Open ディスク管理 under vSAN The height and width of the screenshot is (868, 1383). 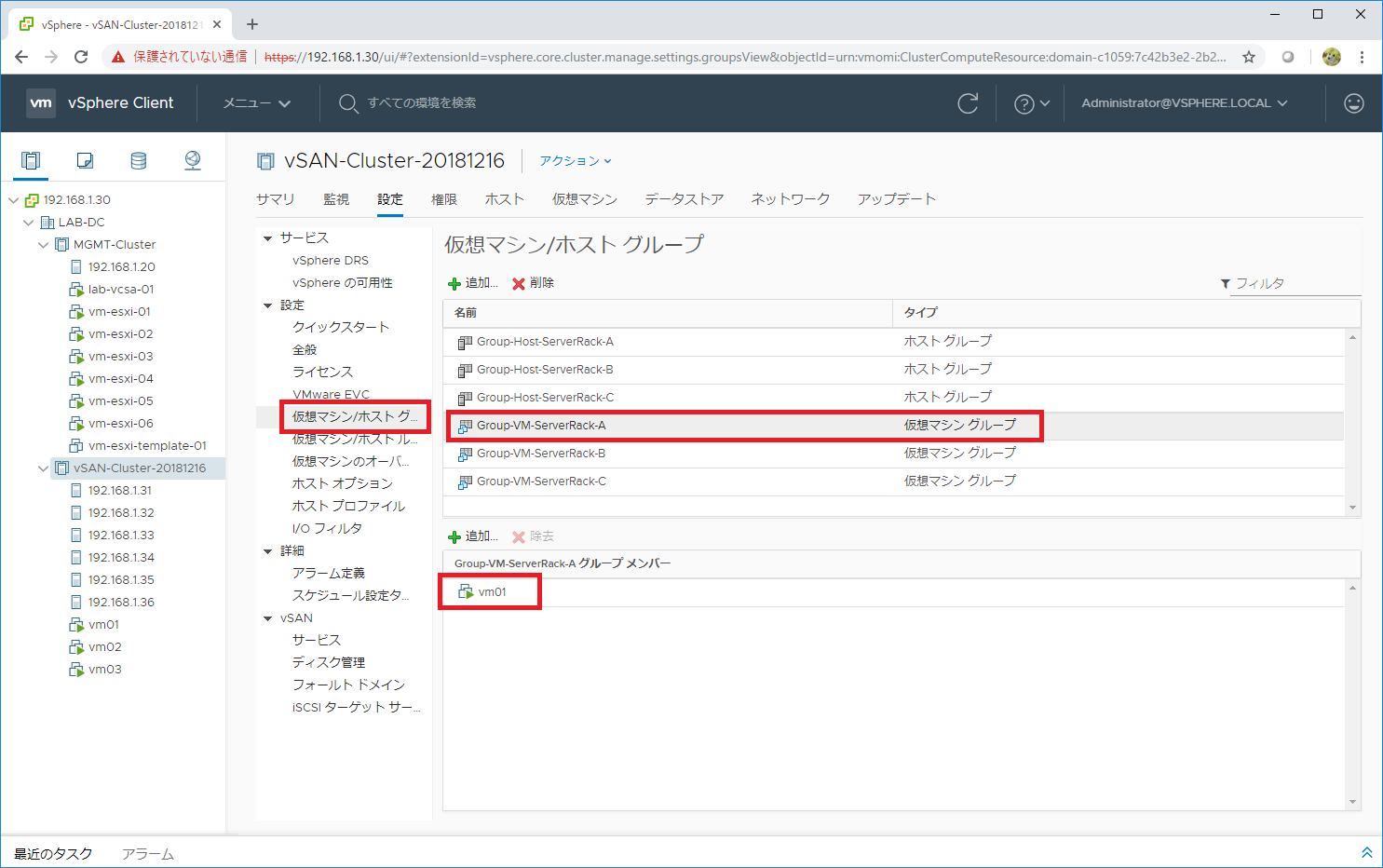(x=329, y=663)
